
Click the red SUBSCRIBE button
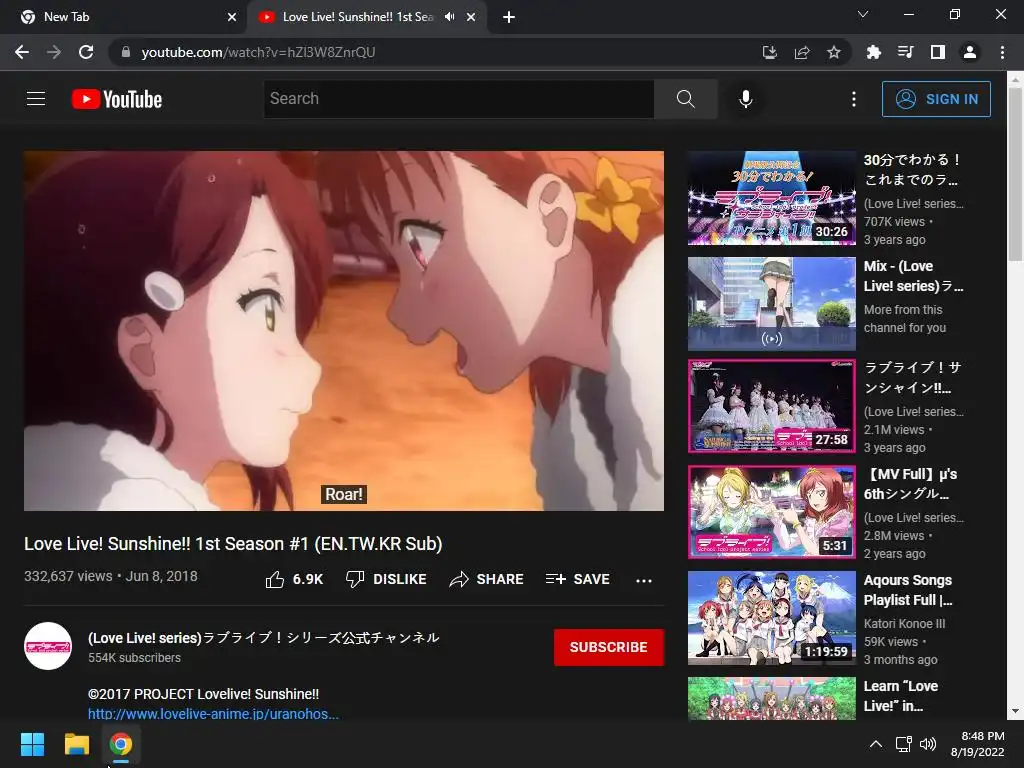pos(609,647)
